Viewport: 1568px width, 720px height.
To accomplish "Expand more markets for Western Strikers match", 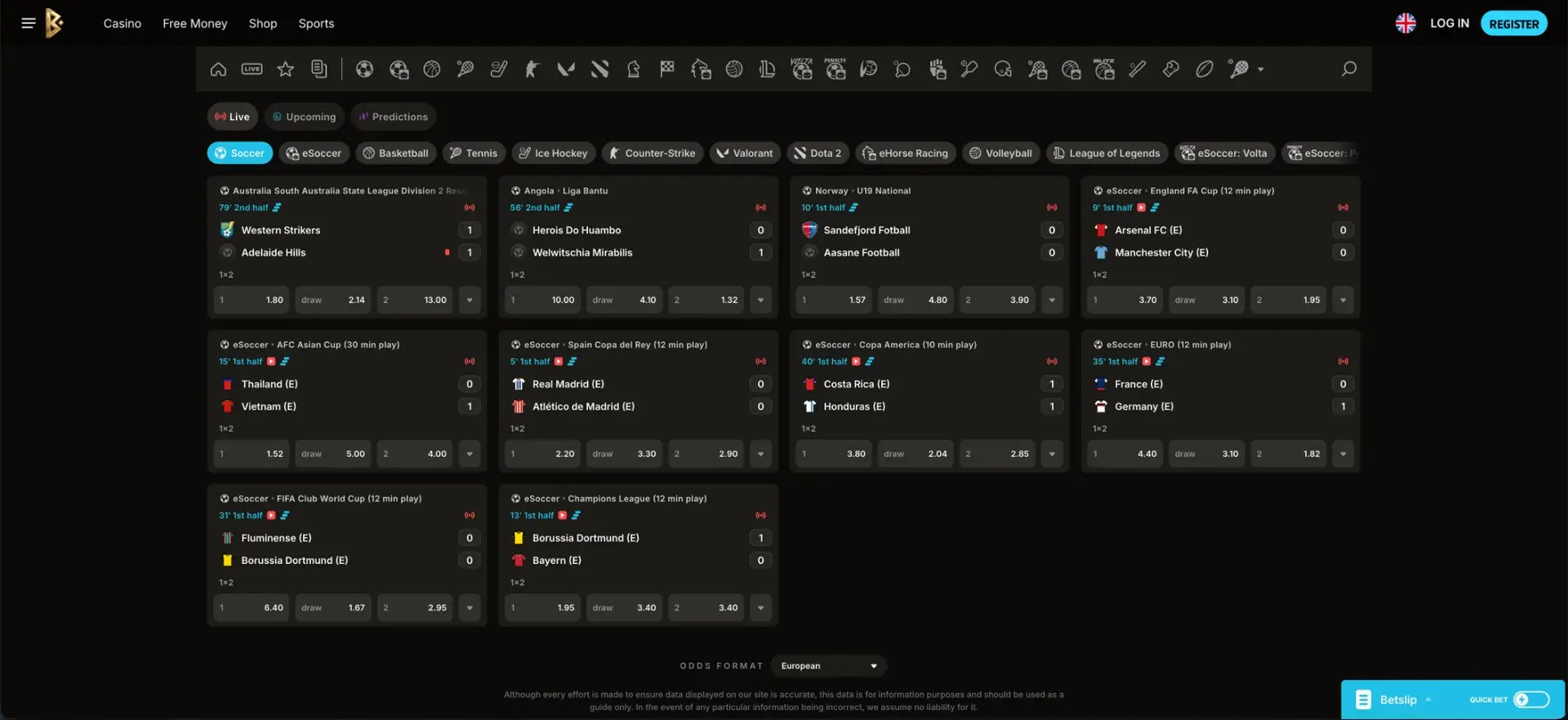I will (x=470, y=300).
